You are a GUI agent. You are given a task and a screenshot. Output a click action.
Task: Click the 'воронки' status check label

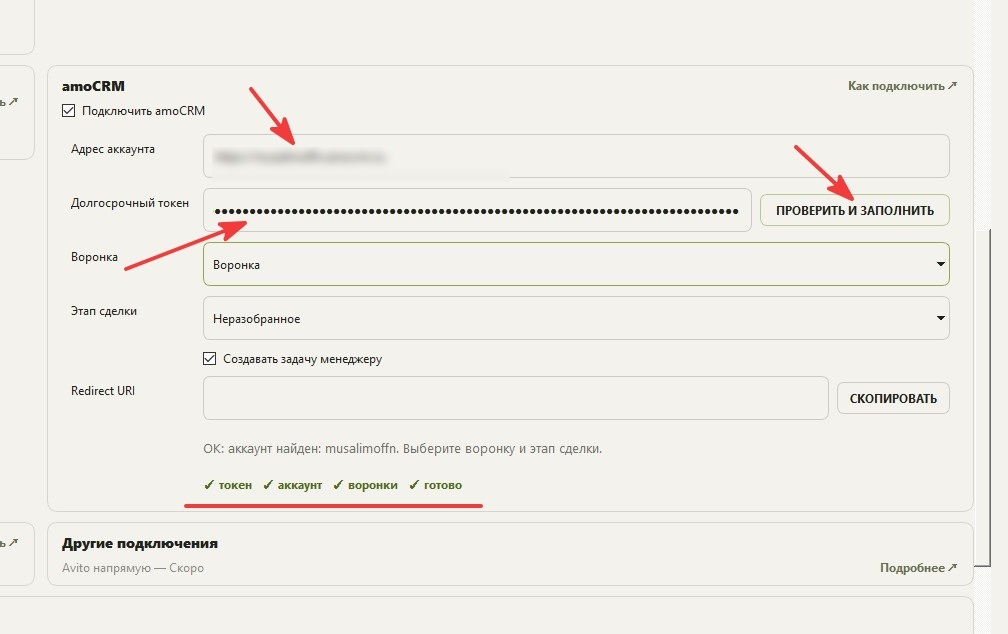pyautogui.click(x=365, y=485)
